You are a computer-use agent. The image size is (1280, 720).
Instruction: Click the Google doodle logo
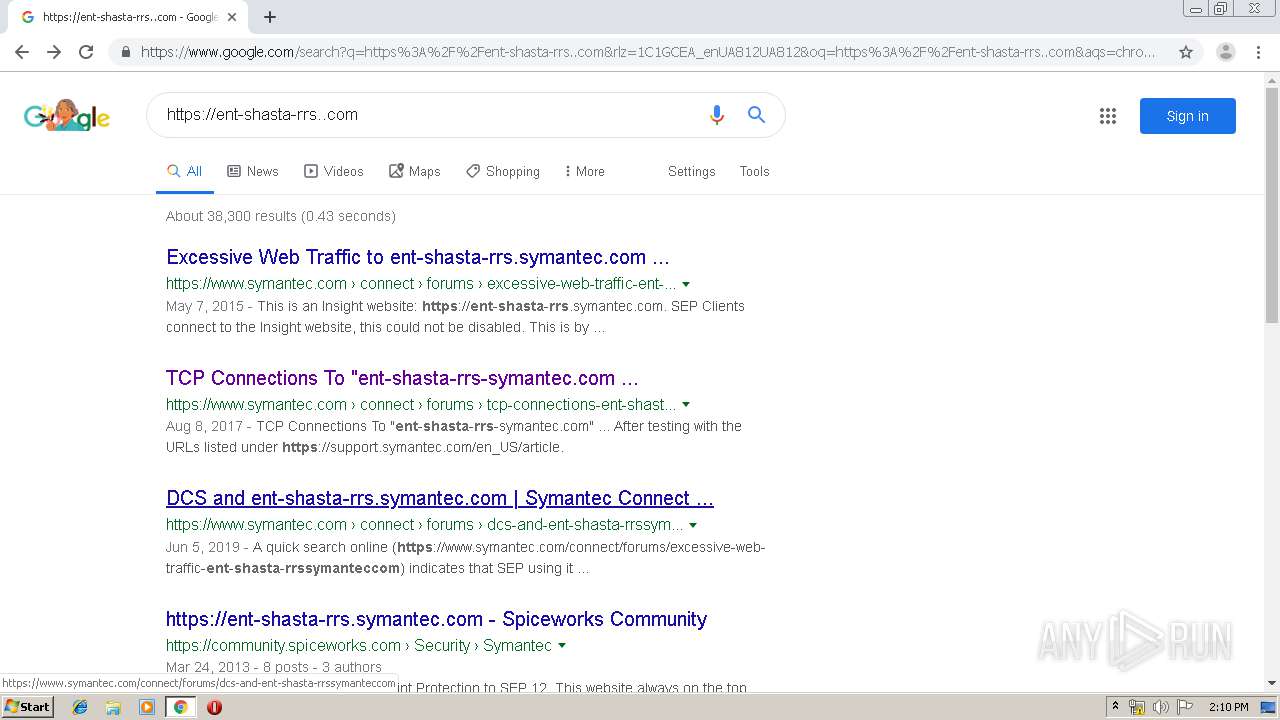[67, 115]
